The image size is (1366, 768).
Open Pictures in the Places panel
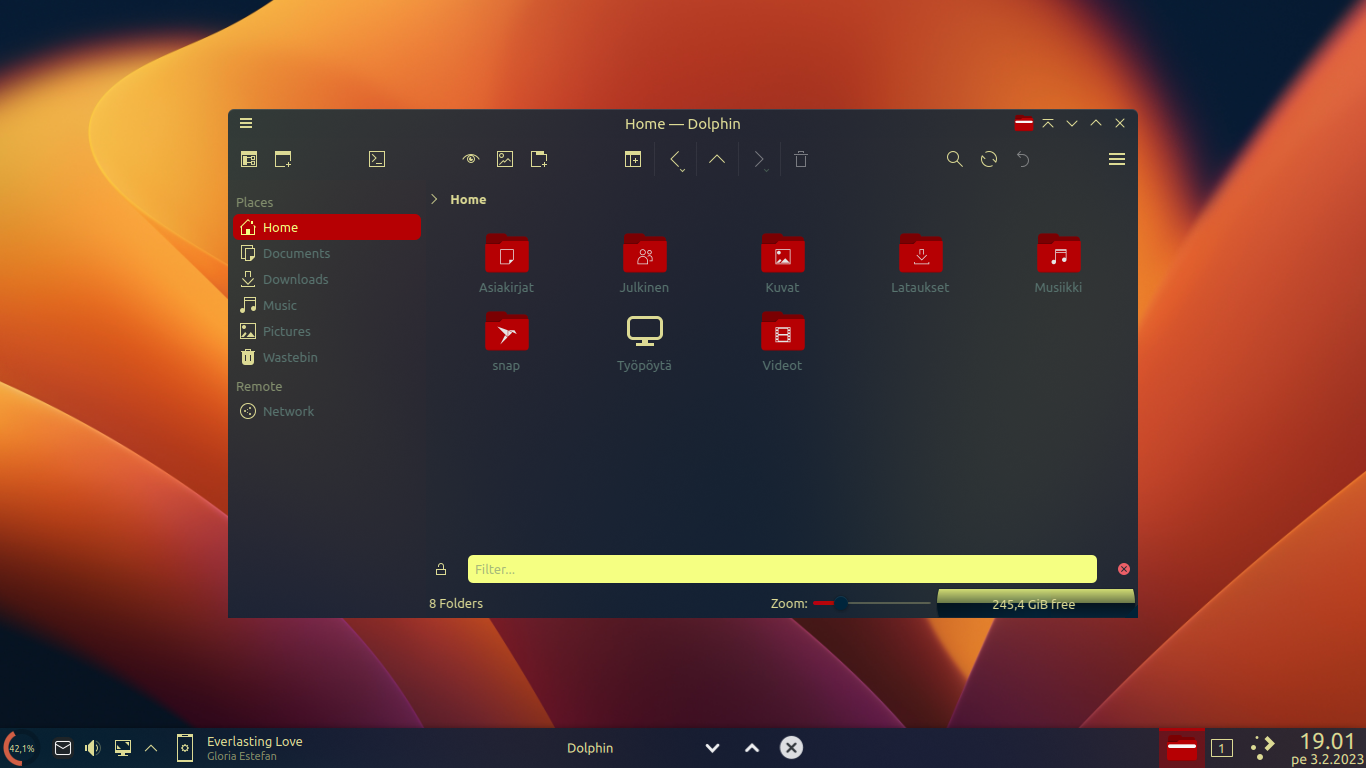click(327, 331)
